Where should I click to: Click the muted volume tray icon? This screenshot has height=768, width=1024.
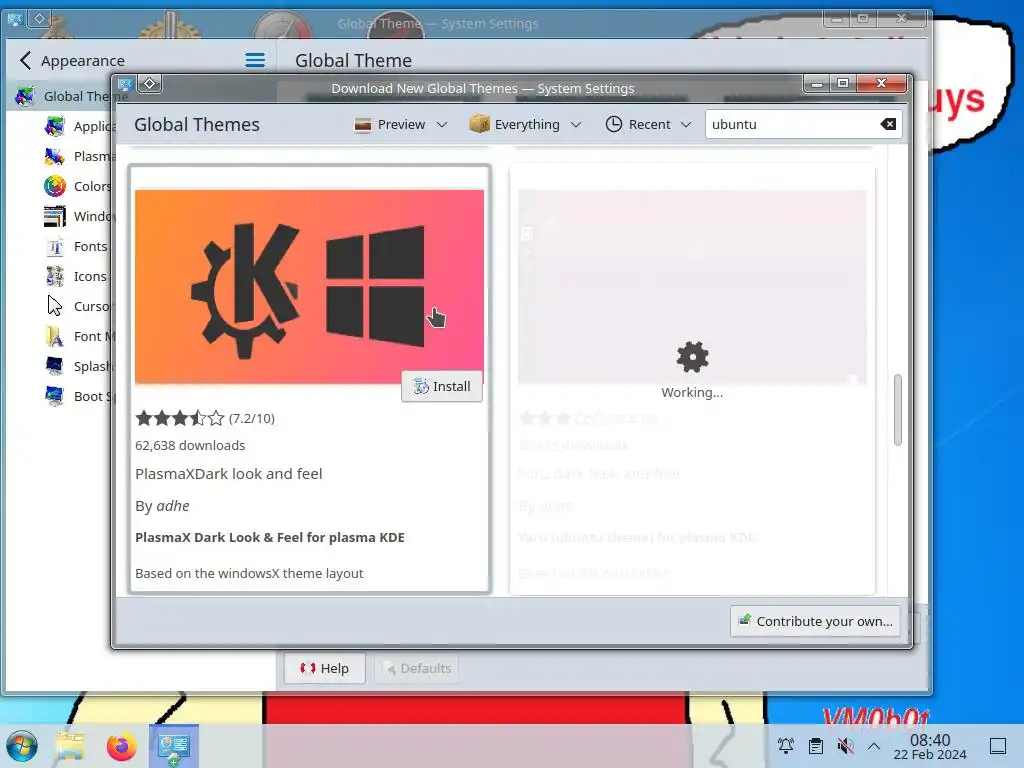point(845,746)
